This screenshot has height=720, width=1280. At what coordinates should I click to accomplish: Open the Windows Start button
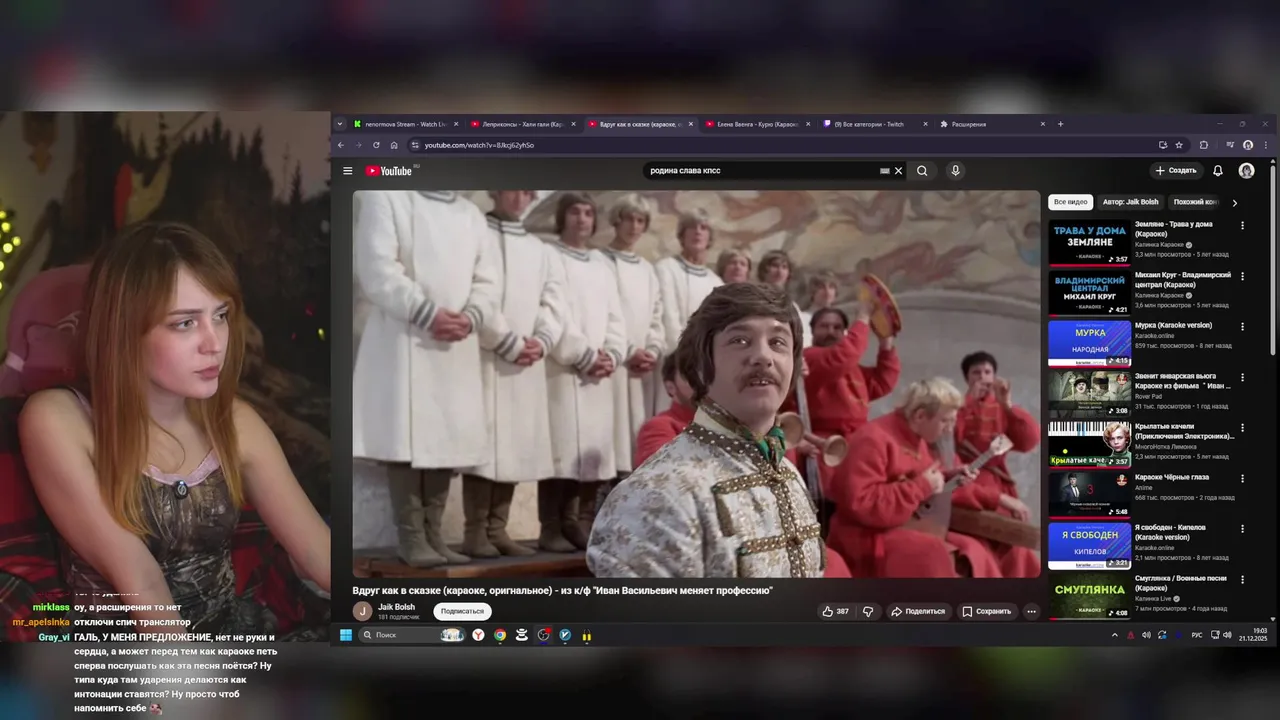(x=346, y=635)
